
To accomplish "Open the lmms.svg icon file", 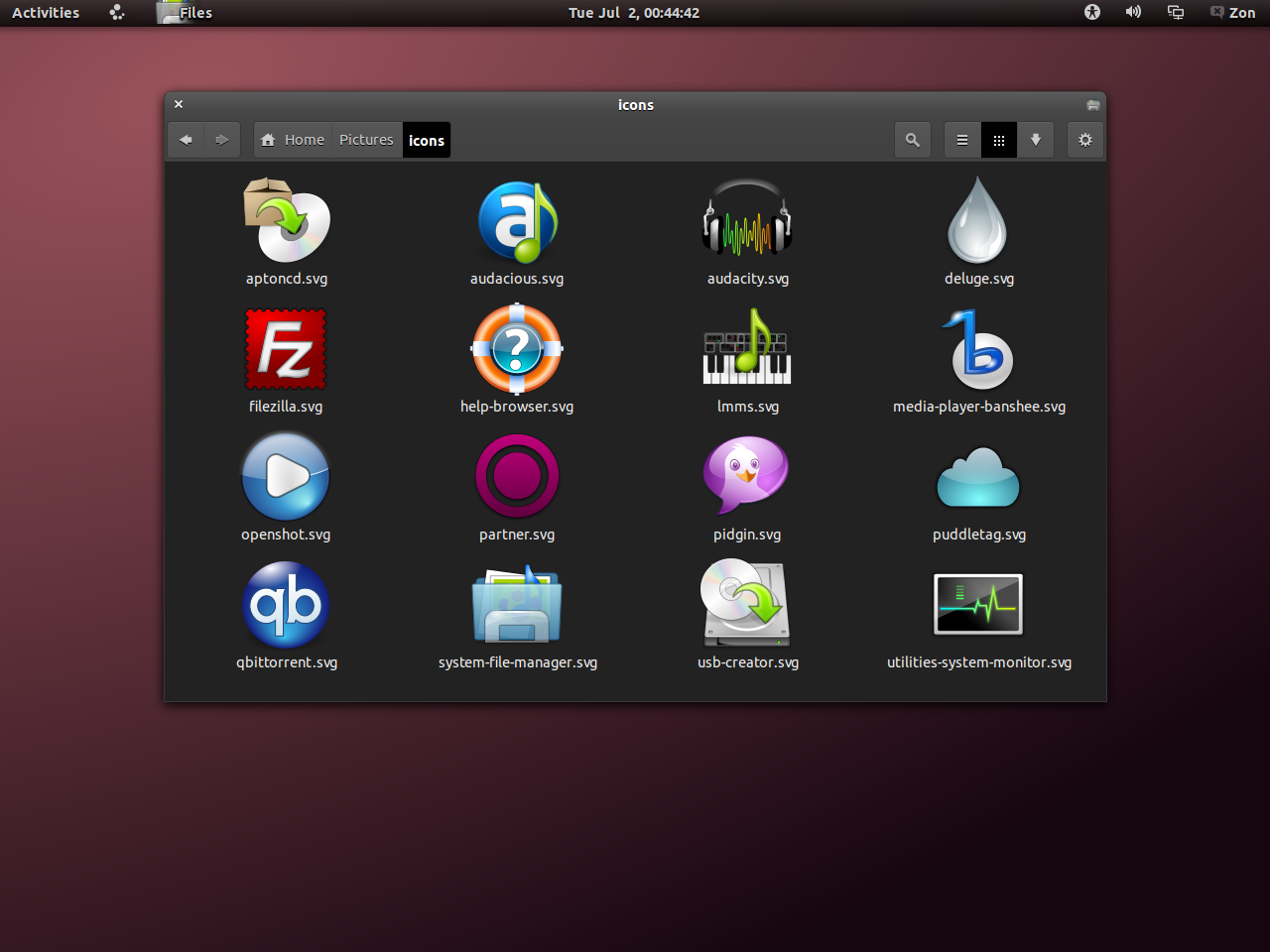I will [x=747, y=347].
